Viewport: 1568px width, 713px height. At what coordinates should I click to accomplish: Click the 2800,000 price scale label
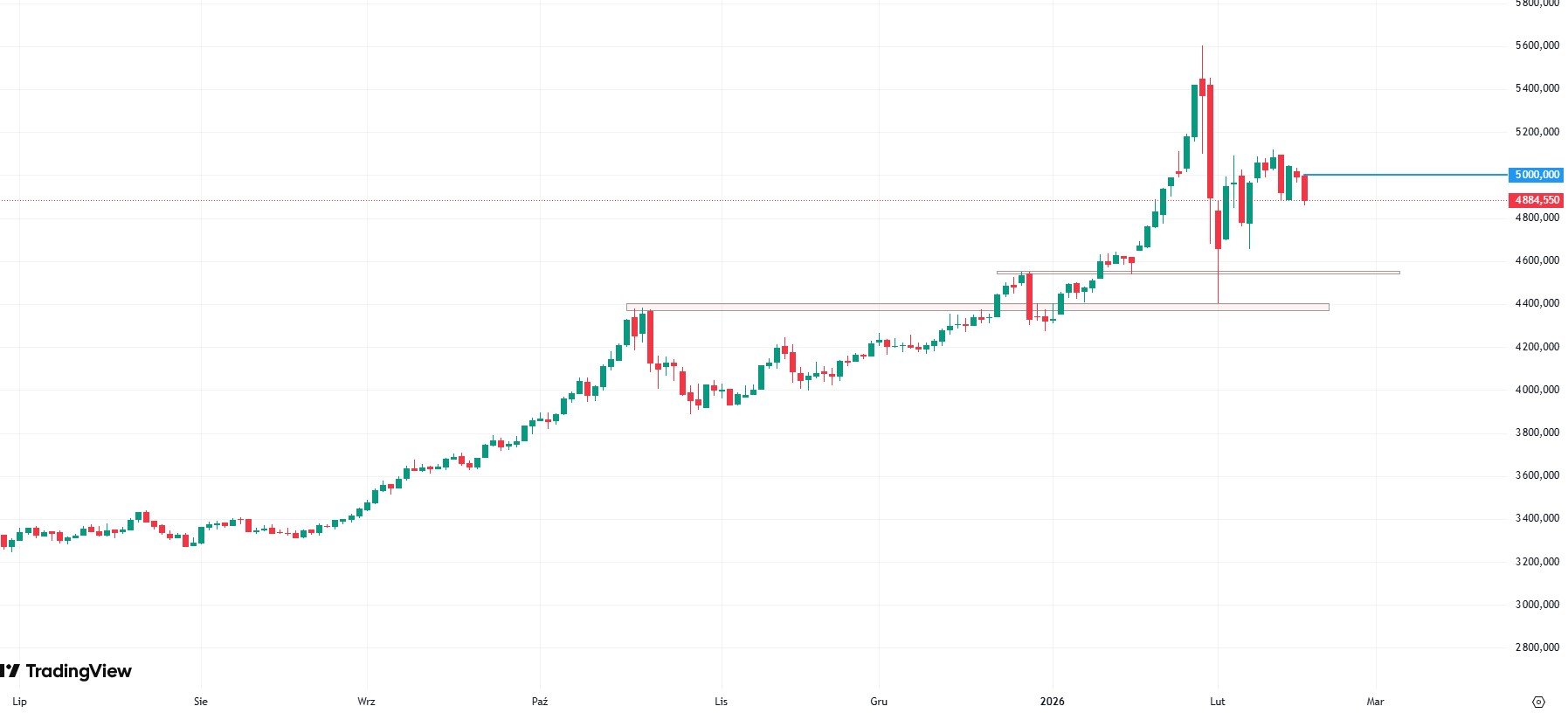click(1537, 647)
